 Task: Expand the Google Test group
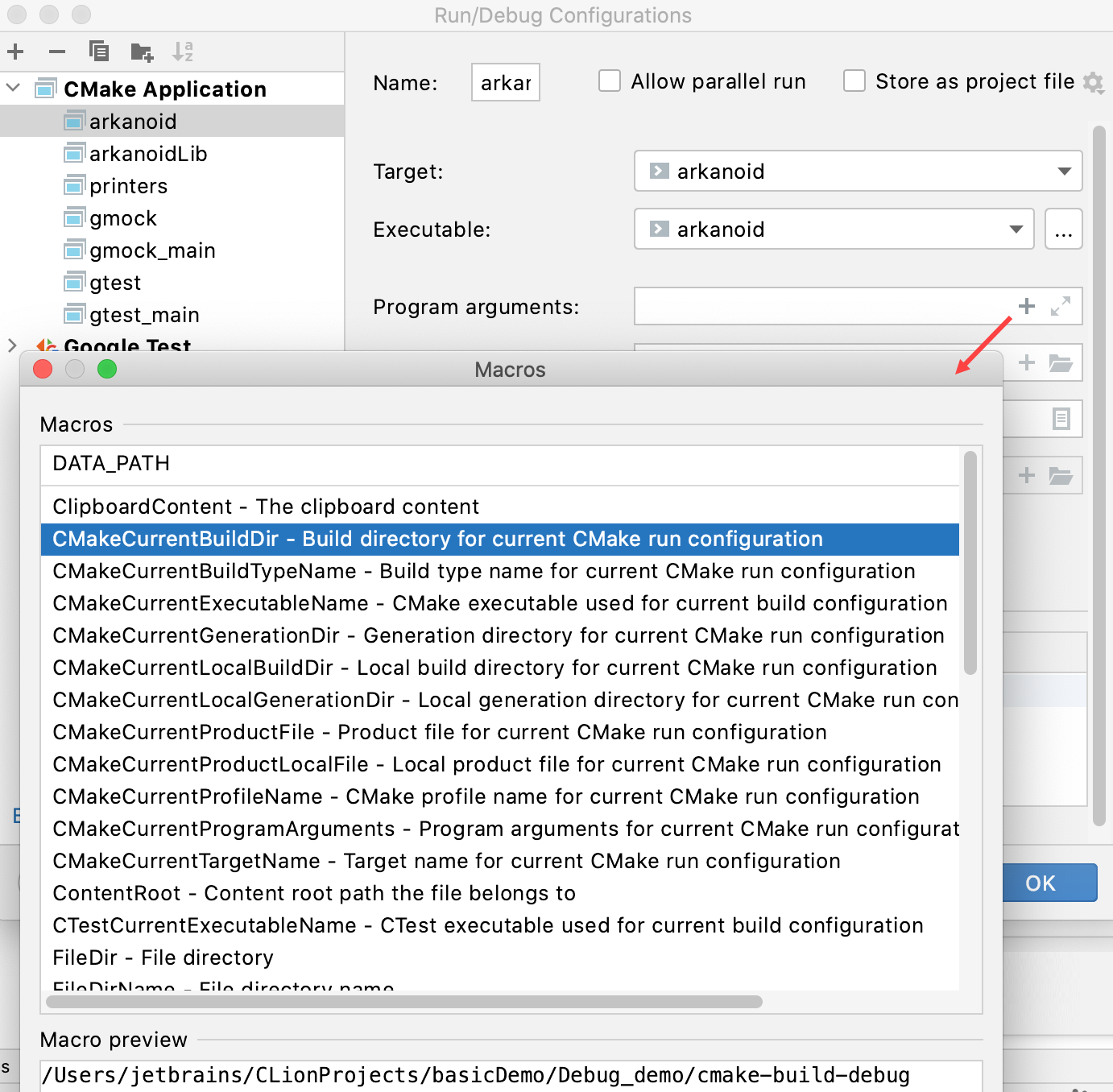click(12, 346)
